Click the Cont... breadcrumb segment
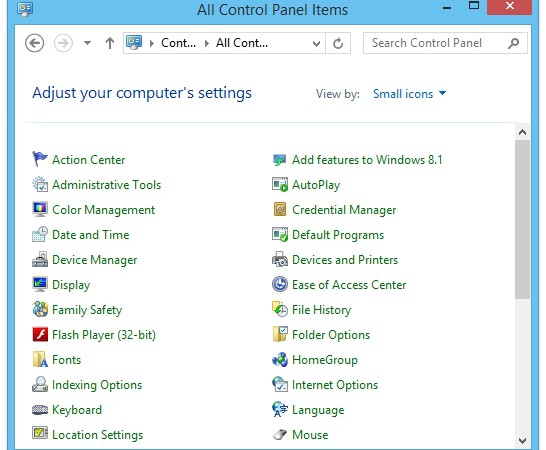 coord(178,43)
